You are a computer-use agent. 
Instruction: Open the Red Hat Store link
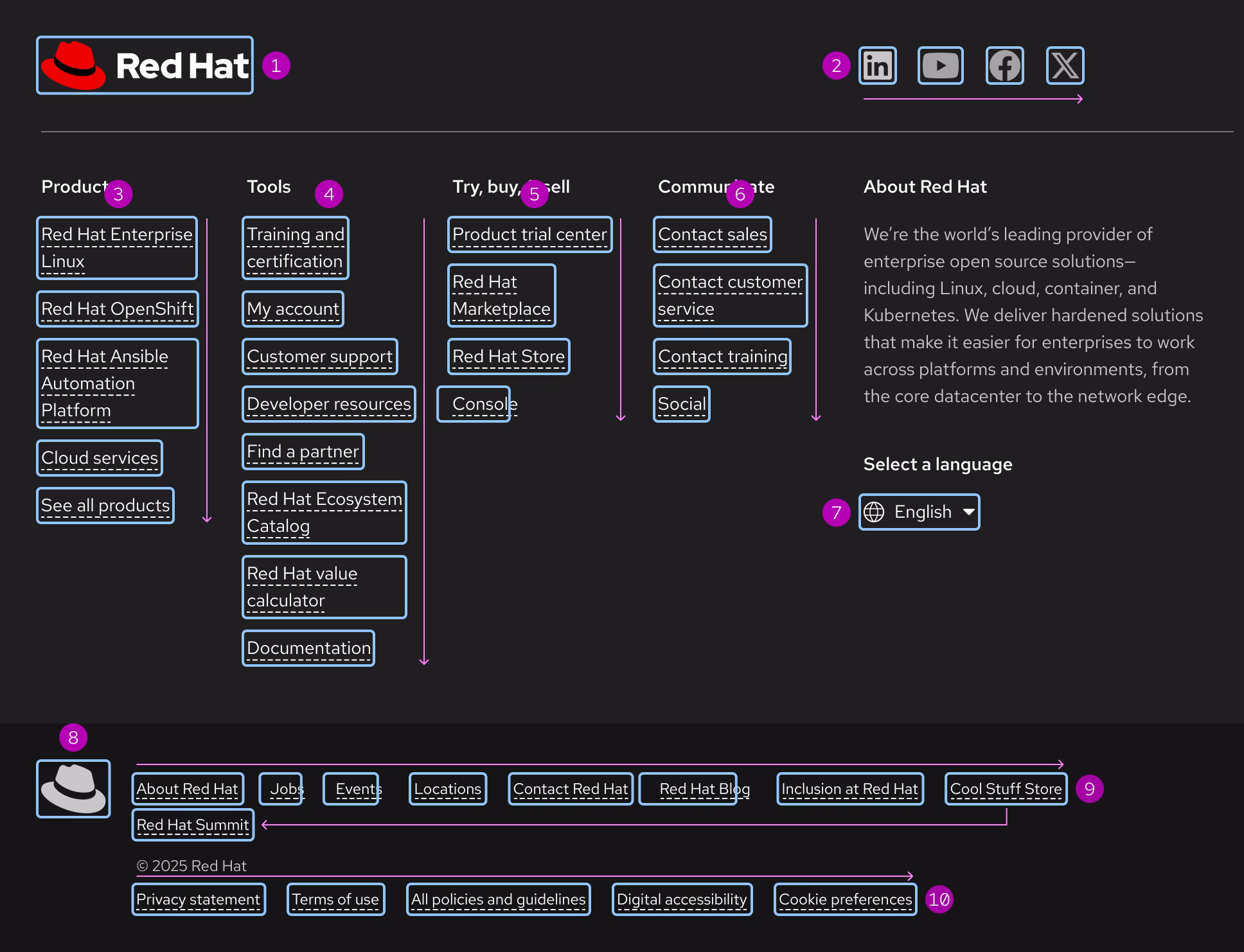[x=508, y=357]
